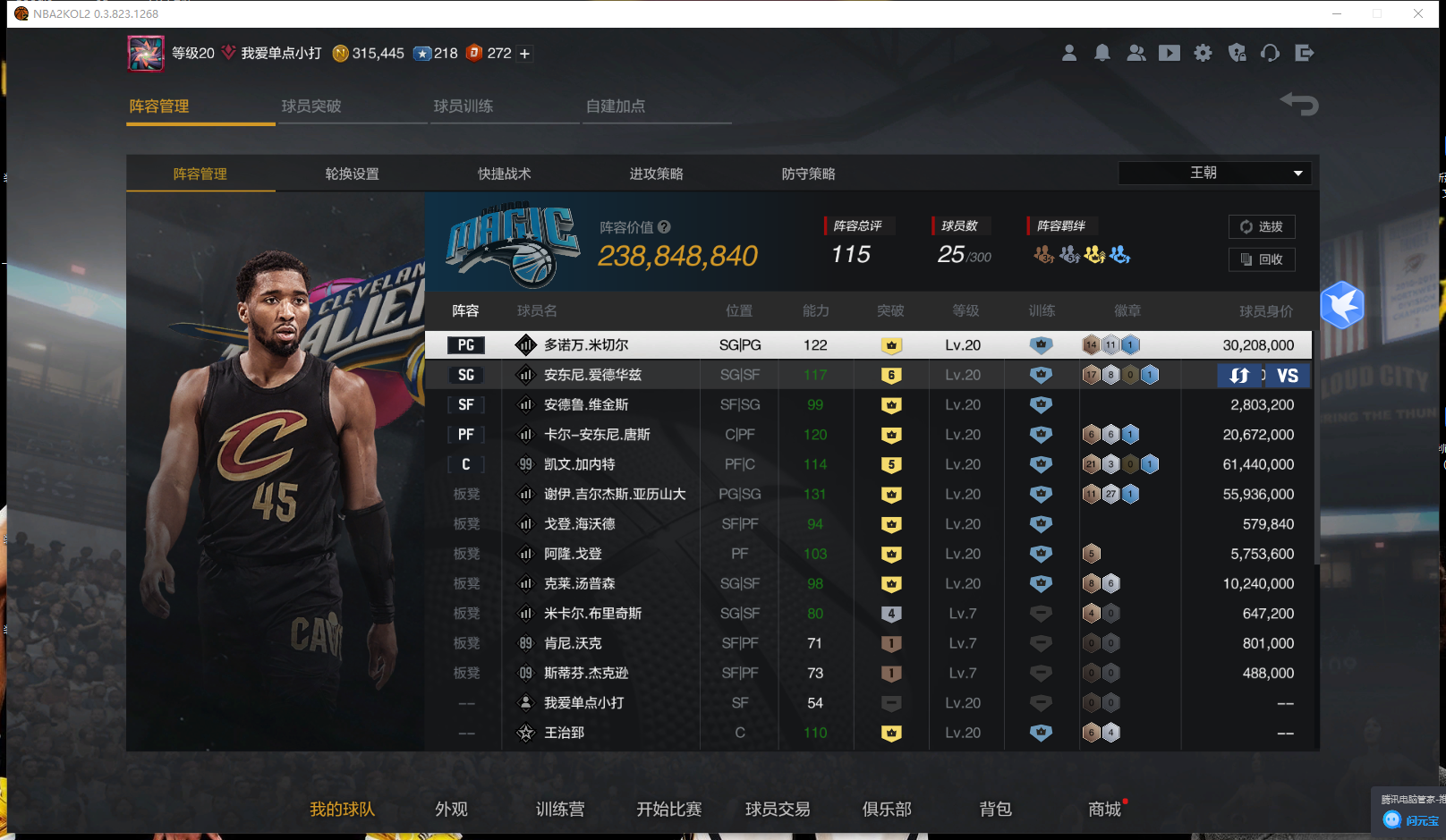The height and width of the screenshot is (840, 1446).
Task: Click the 阵容价值 help question mark
Action: pos(664,227)
